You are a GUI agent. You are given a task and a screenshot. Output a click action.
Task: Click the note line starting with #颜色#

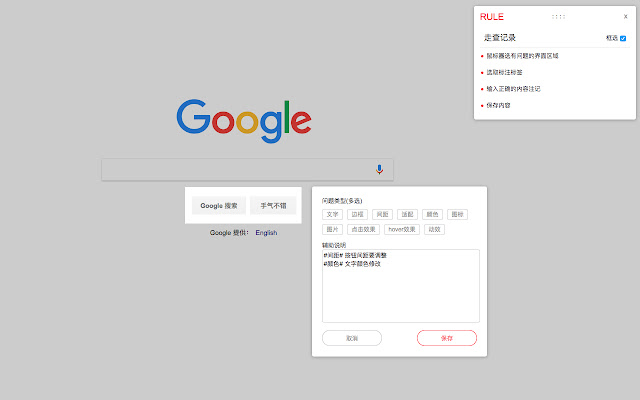pos(352,264)
